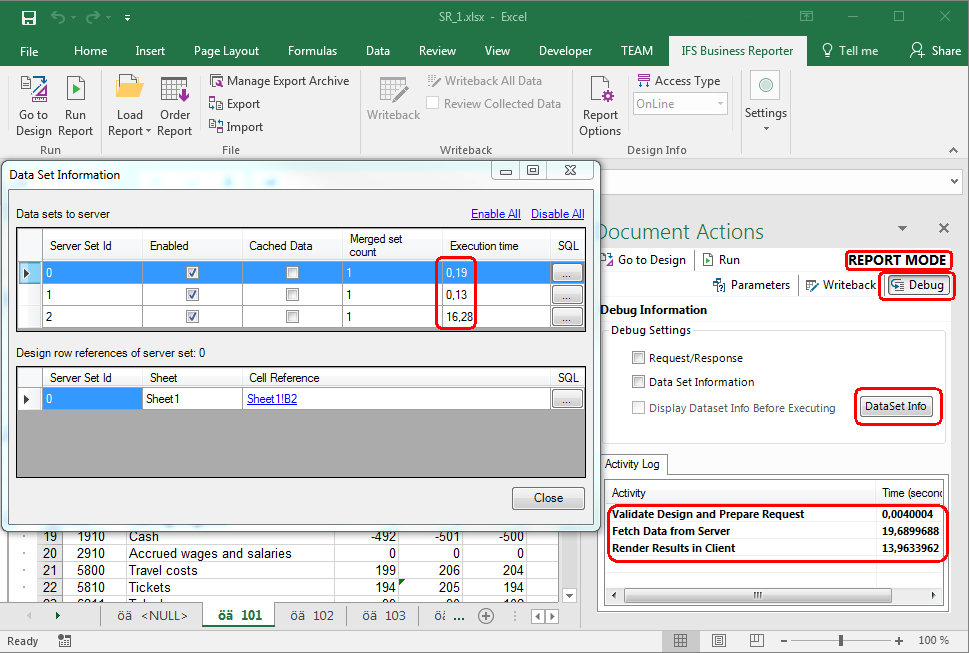Enable Request/Response debug checkbox
This screenshot has height=653, width=969.
point(638,358)
